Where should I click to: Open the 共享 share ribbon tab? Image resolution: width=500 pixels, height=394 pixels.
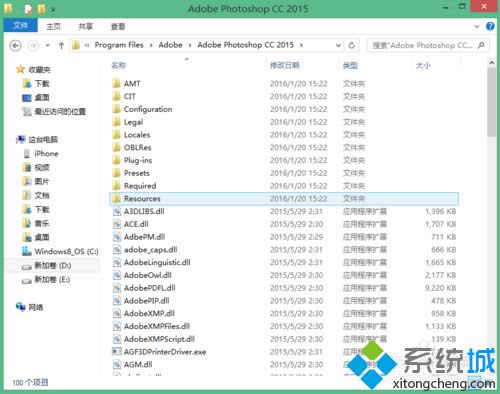tap(85, 26)
